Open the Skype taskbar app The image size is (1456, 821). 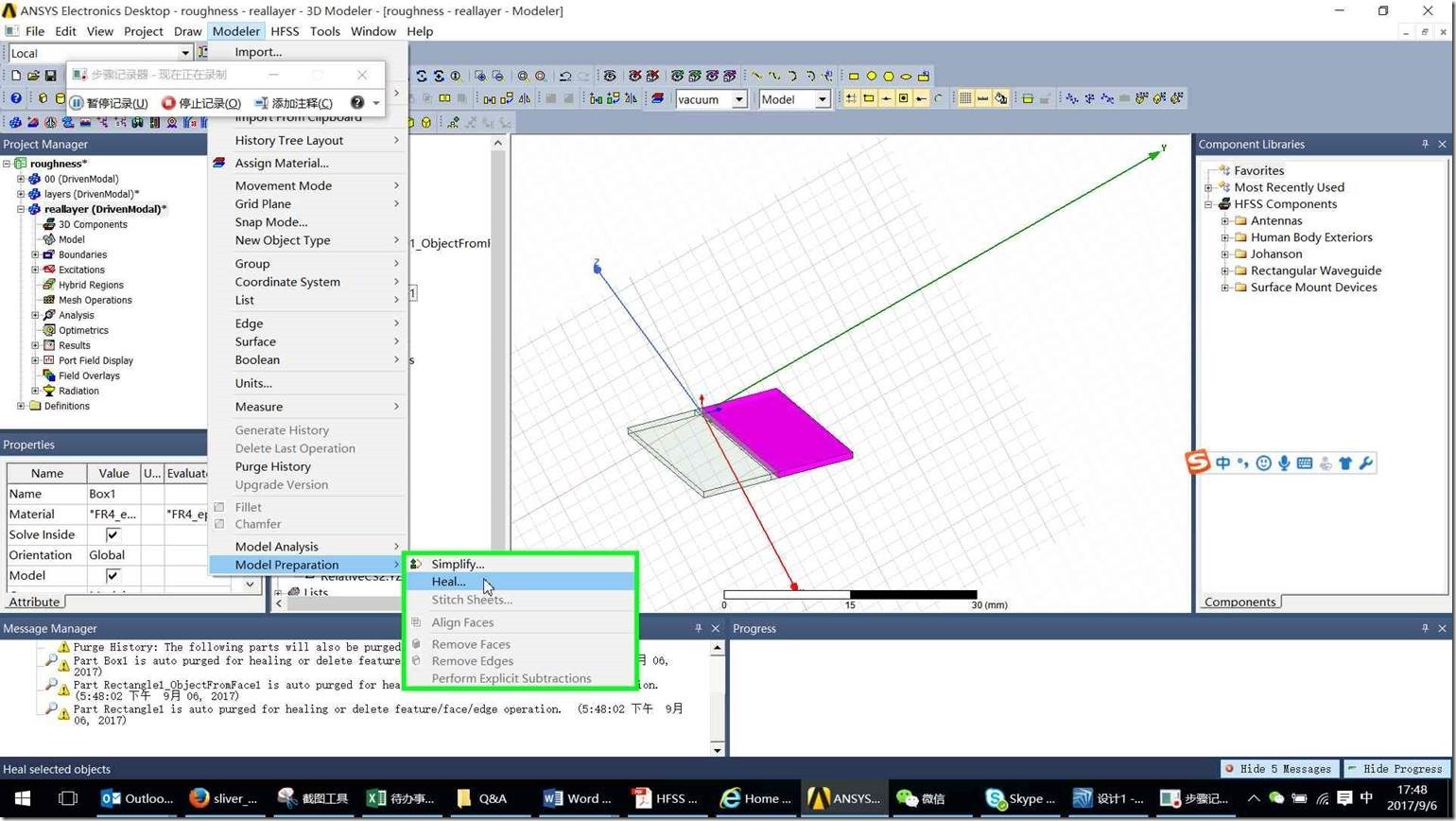click(1019, 798)
